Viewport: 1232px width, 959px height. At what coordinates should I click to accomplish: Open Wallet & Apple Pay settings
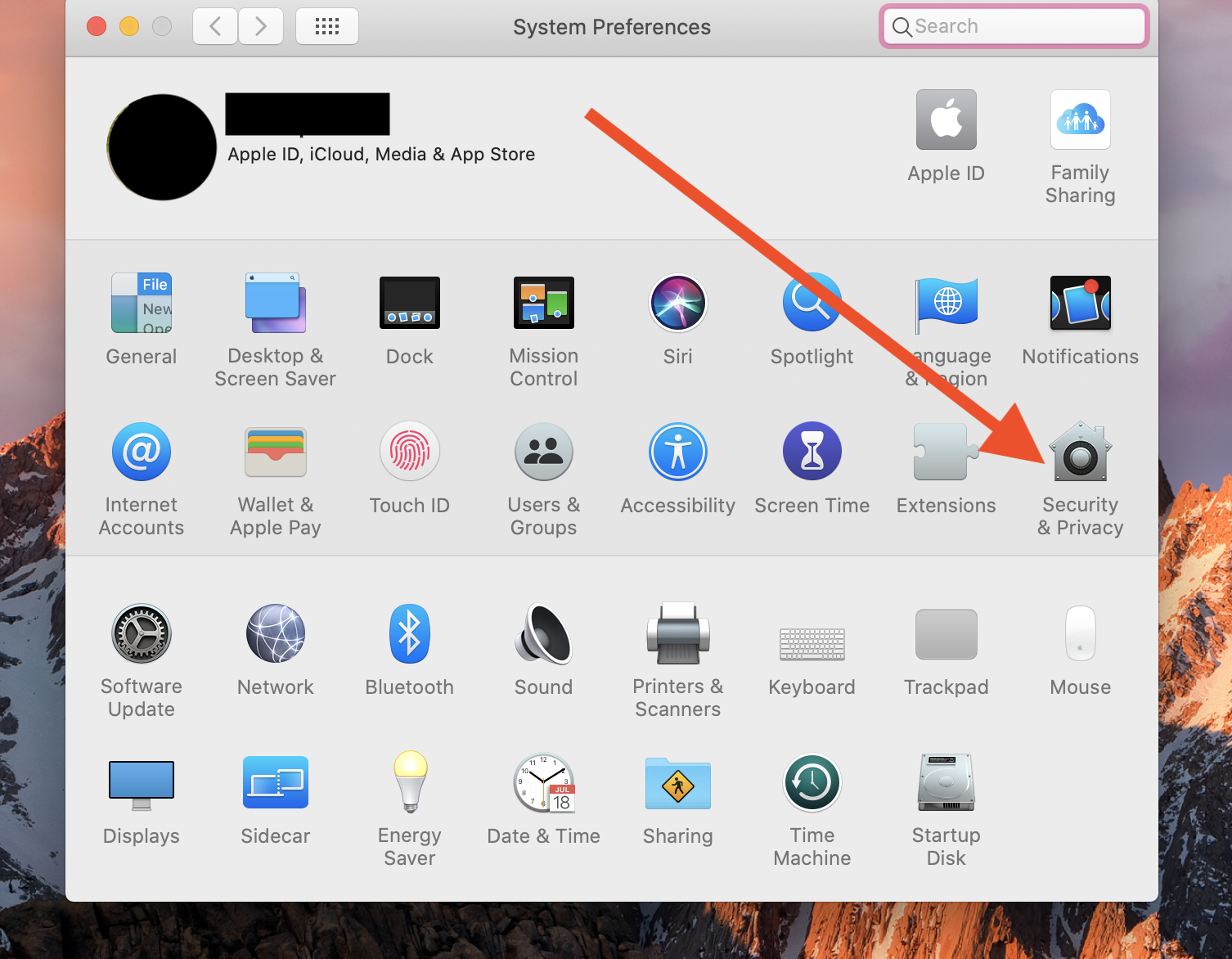(x=276, y=452)
